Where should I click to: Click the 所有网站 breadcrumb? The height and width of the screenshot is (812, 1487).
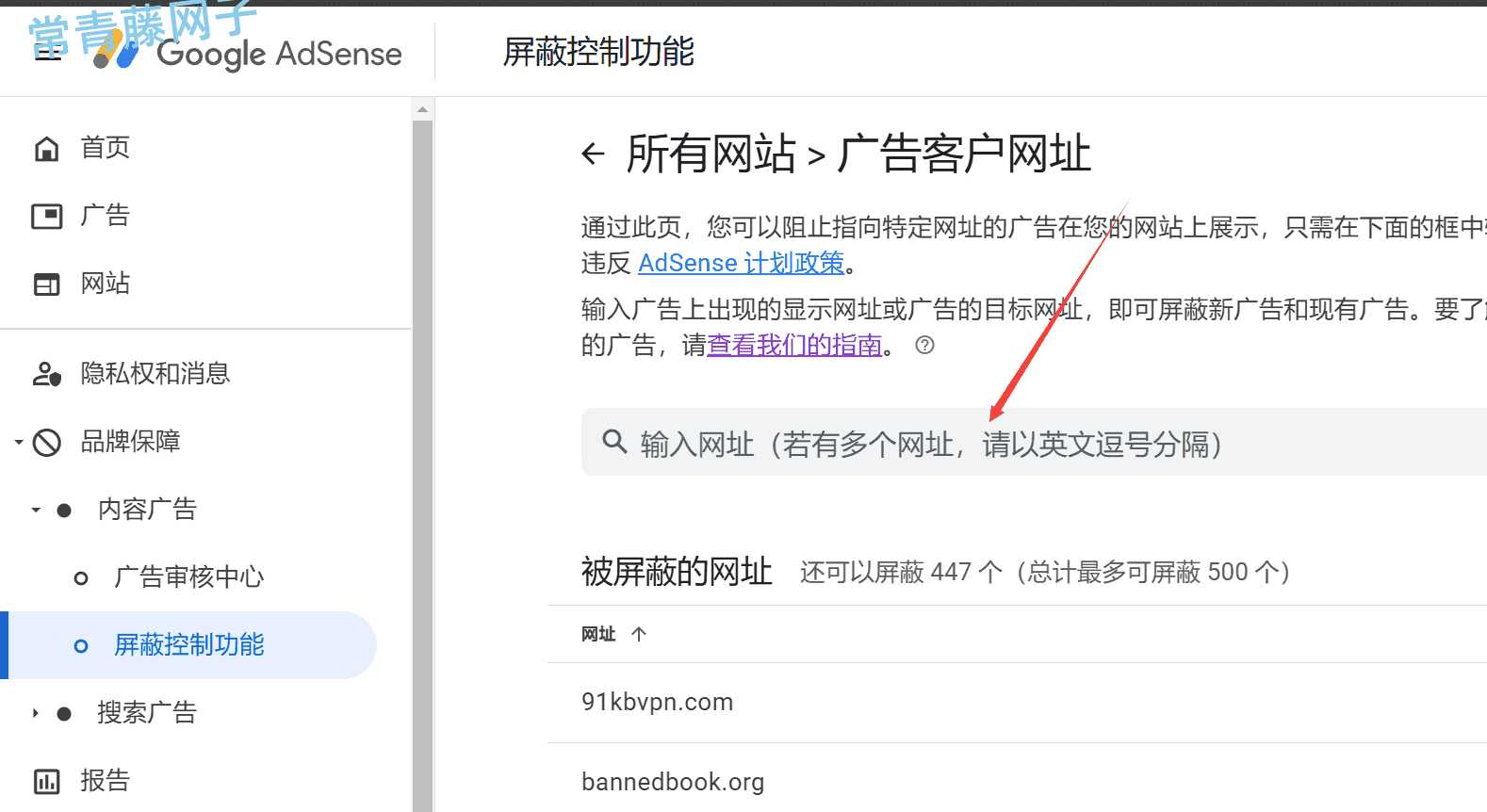click(711, 154)
